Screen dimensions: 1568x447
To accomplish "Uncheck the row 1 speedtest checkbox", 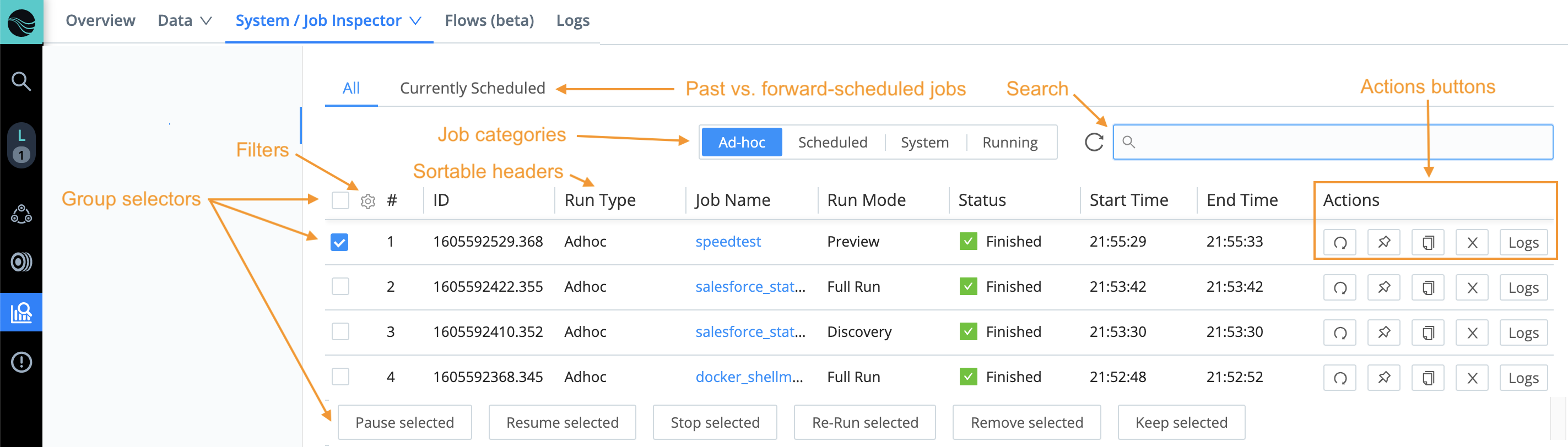I will pos(339,242).
